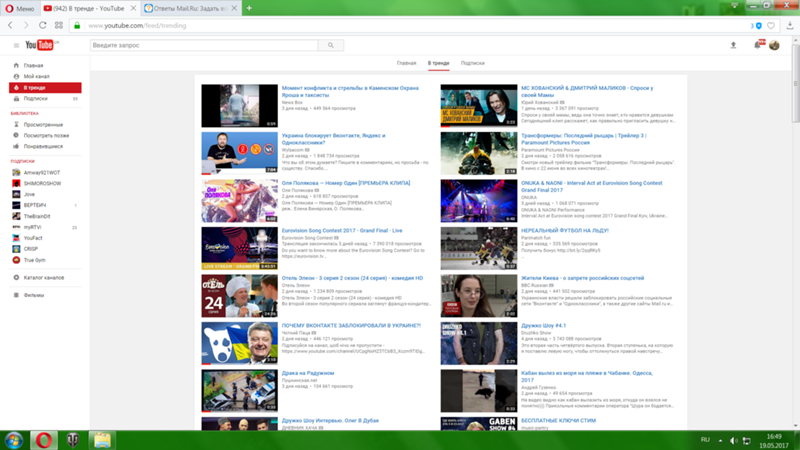
Task: Open Посмотреть позже in the sidebar
Action: [45, 136]
